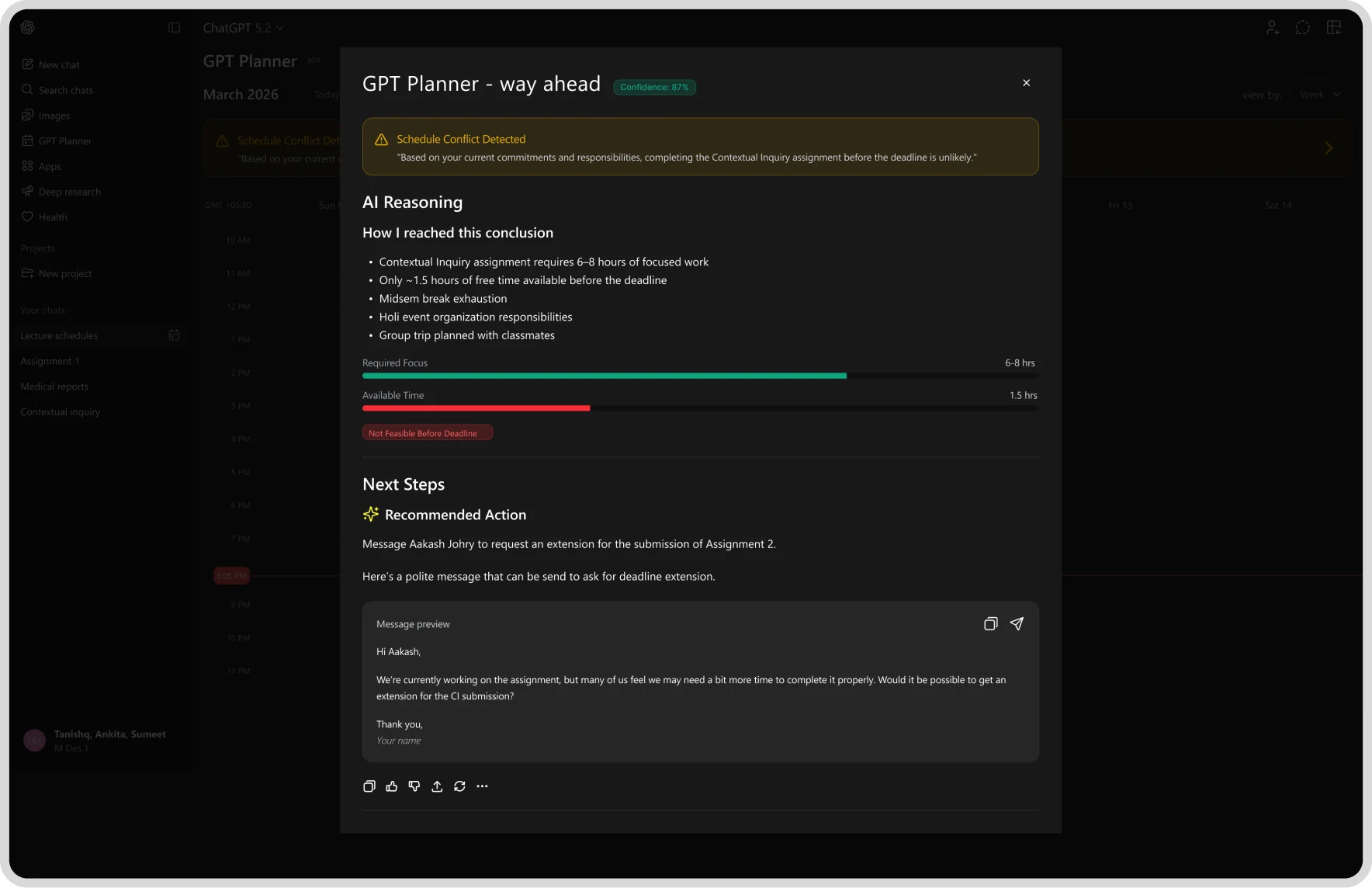Regenerate the response with refresh icon
The image size is (1372, 888).
point(459,786)
